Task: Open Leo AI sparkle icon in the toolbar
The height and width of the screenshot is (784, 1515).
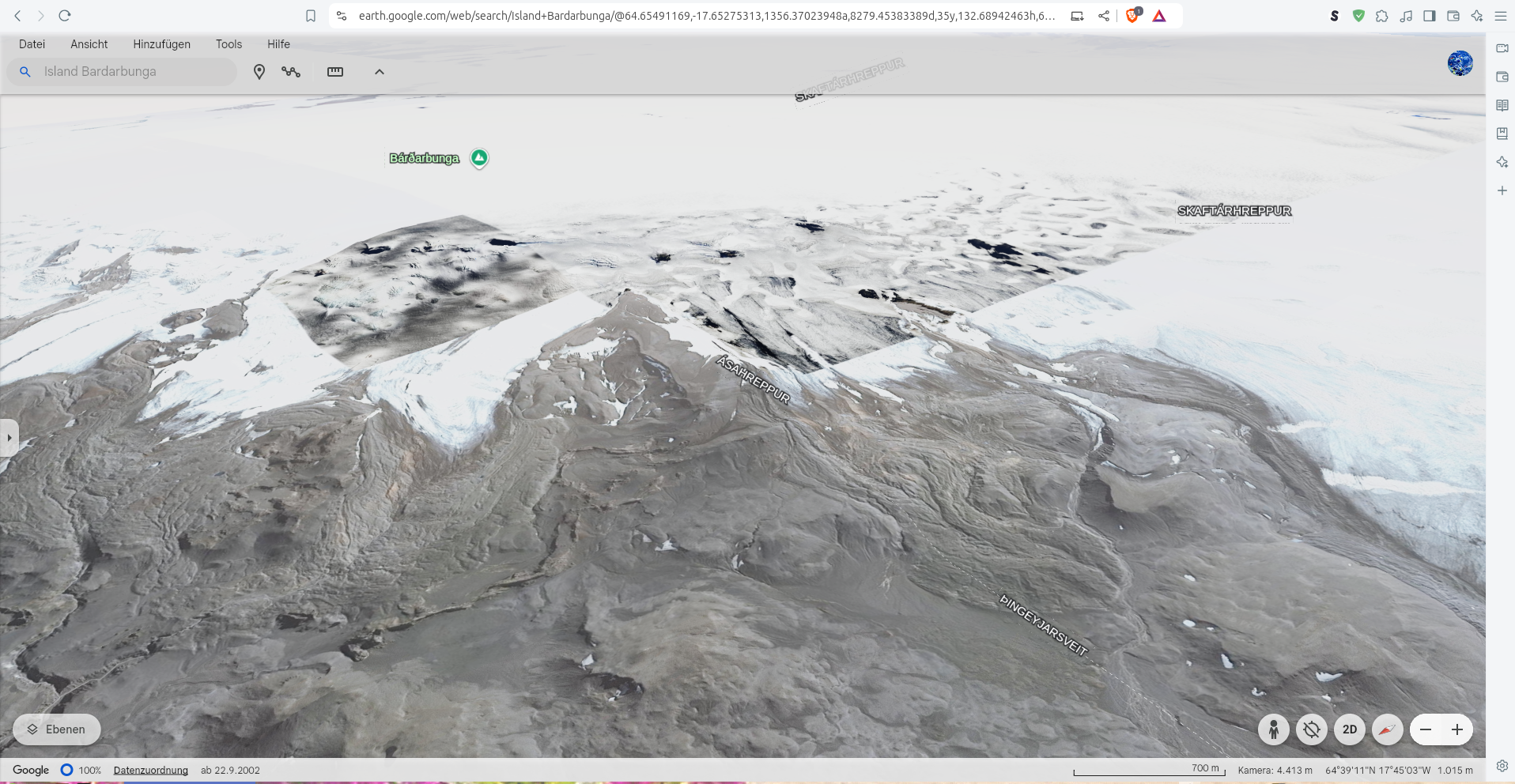Action: (1477, 16)
